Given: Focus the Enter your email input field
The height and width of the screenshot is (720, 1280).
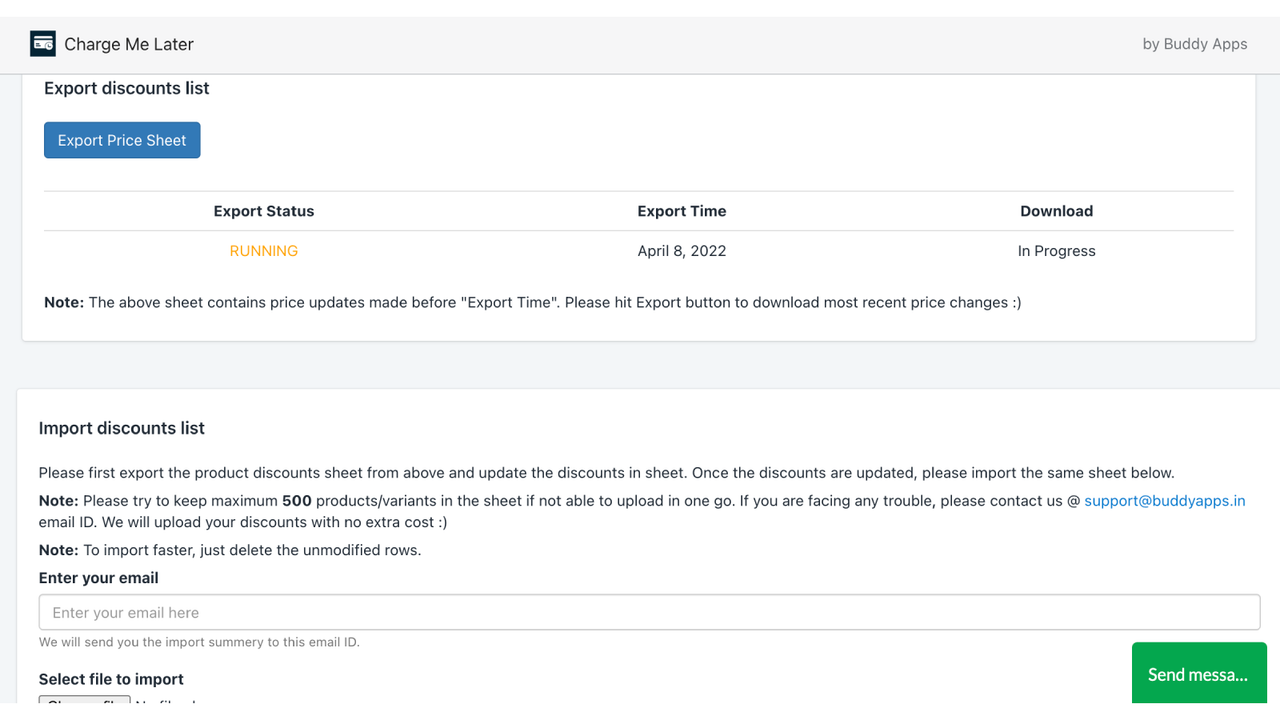Looking at the screenshot, I should [649, 613].
